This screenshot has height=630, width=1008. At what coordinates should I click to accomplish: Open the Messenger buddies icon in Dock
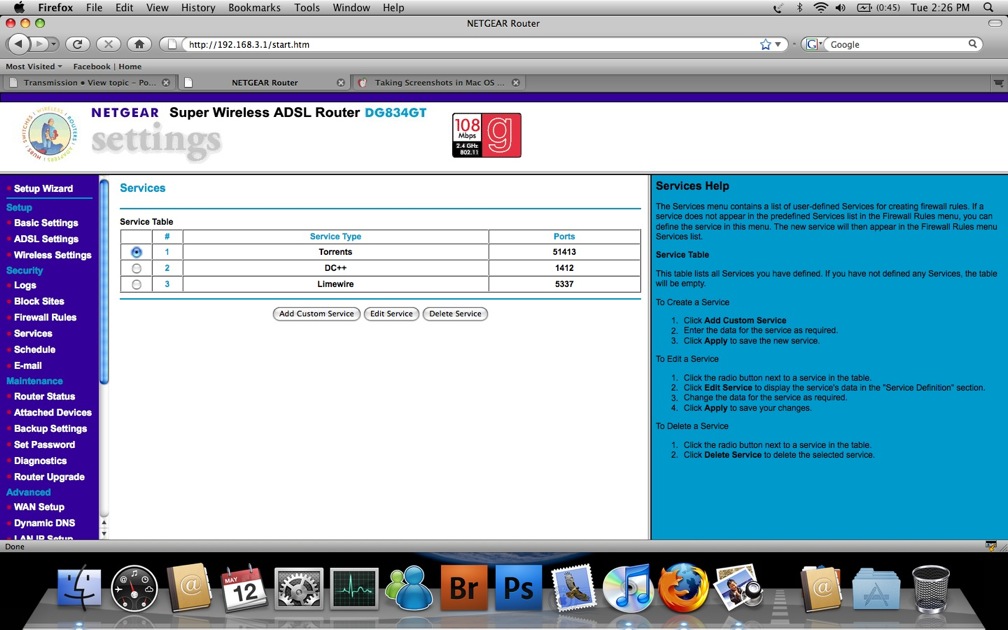pos(409,588)
